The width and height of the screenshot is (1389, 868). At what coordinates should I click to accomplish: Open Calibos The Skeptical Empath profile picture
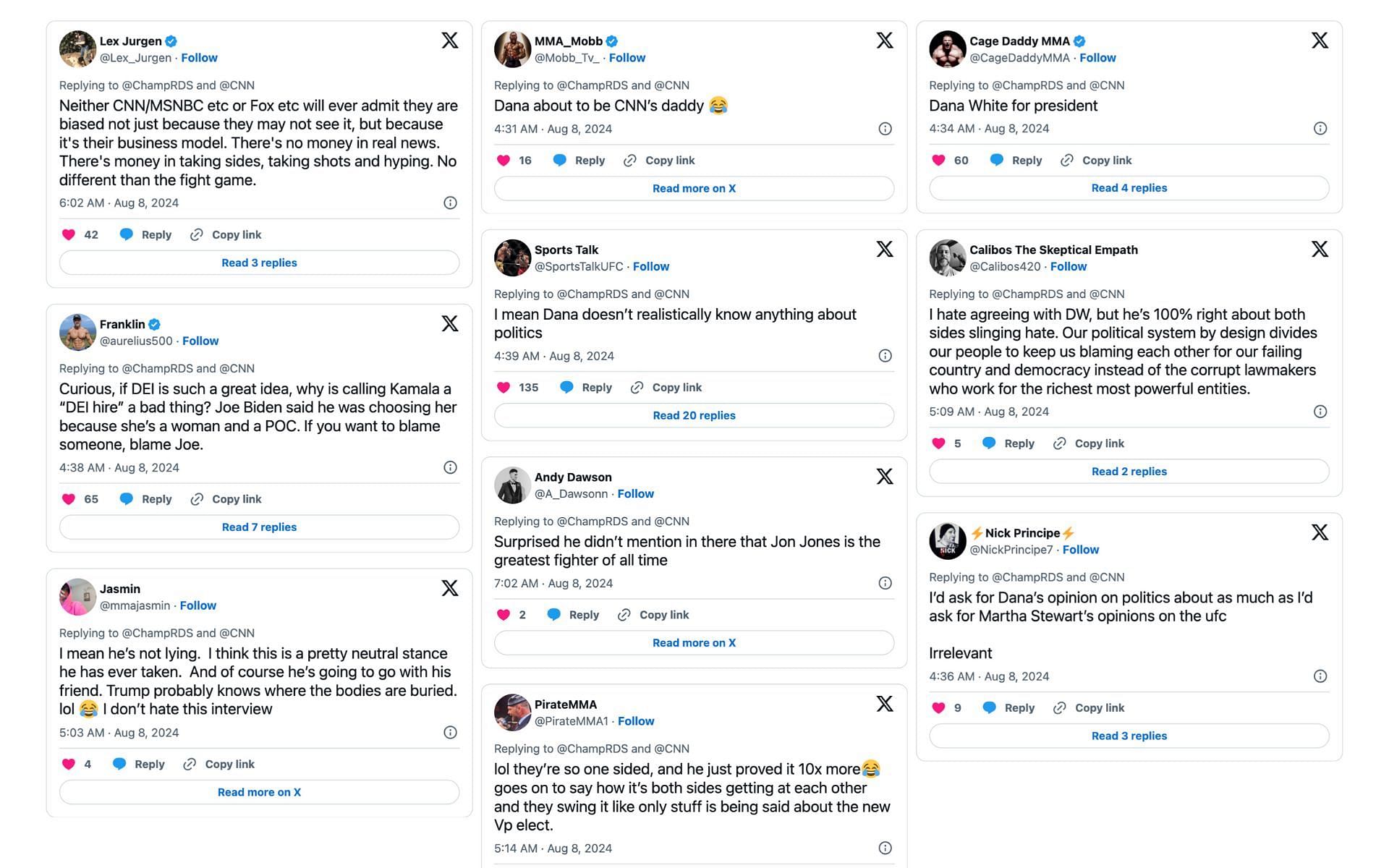point(947,258)
